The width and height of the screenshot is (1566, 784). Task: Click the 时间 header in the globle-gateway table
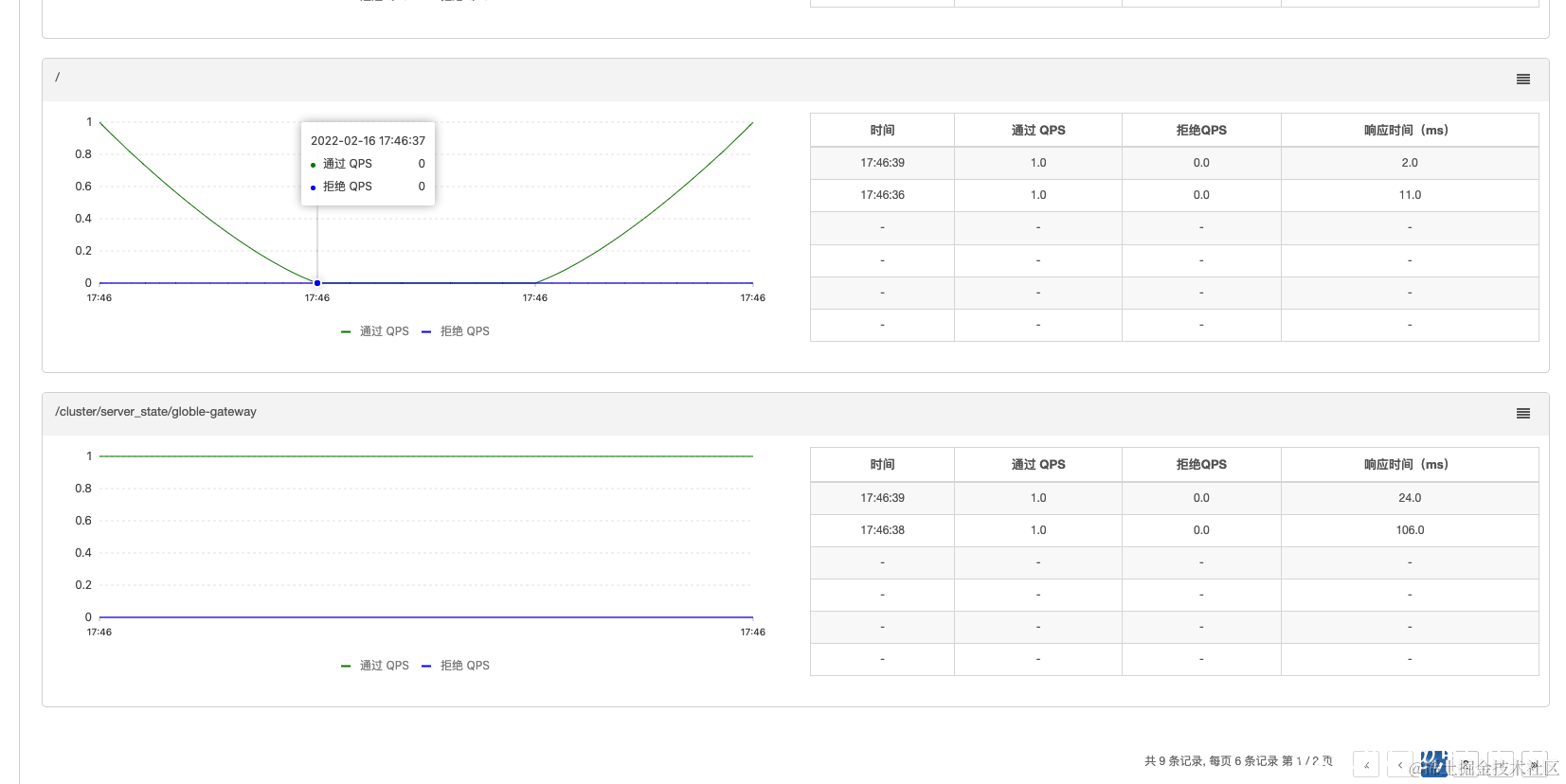point(882,465)
